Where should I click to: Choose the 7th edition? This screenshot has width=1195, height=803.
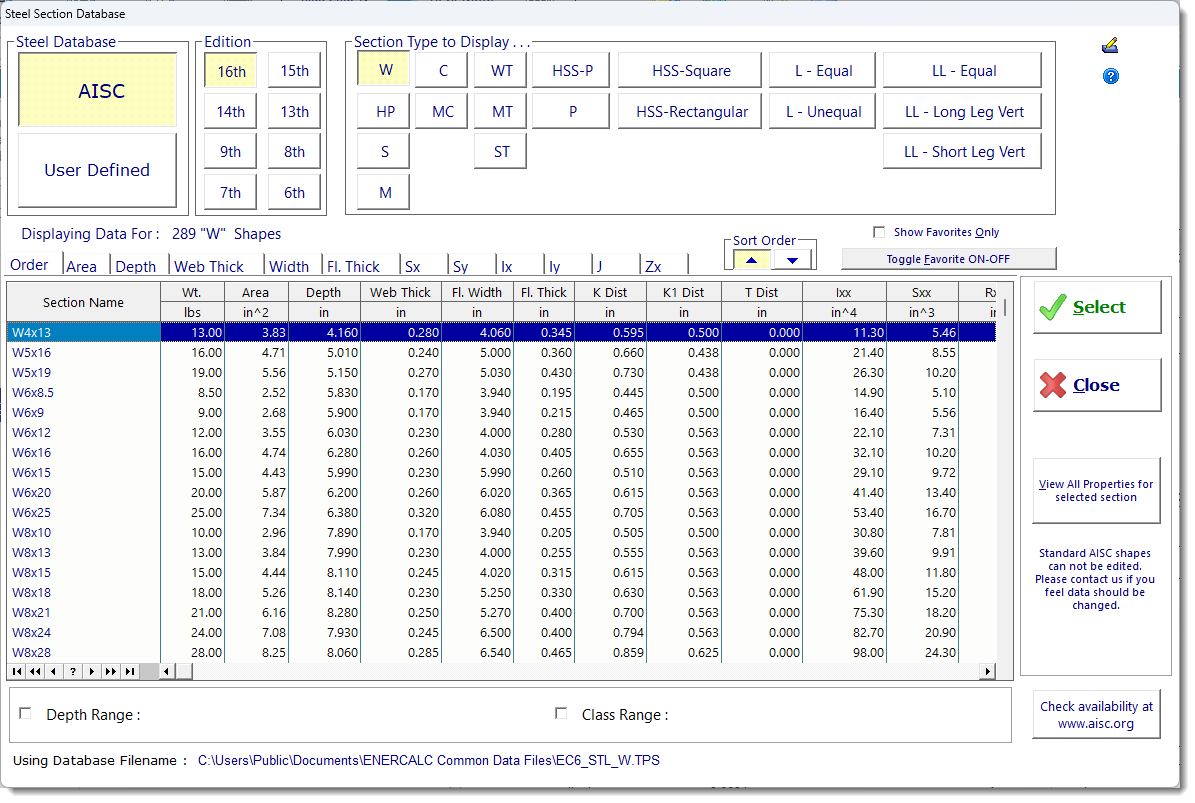pyautogui.click(x=231, y=193)
